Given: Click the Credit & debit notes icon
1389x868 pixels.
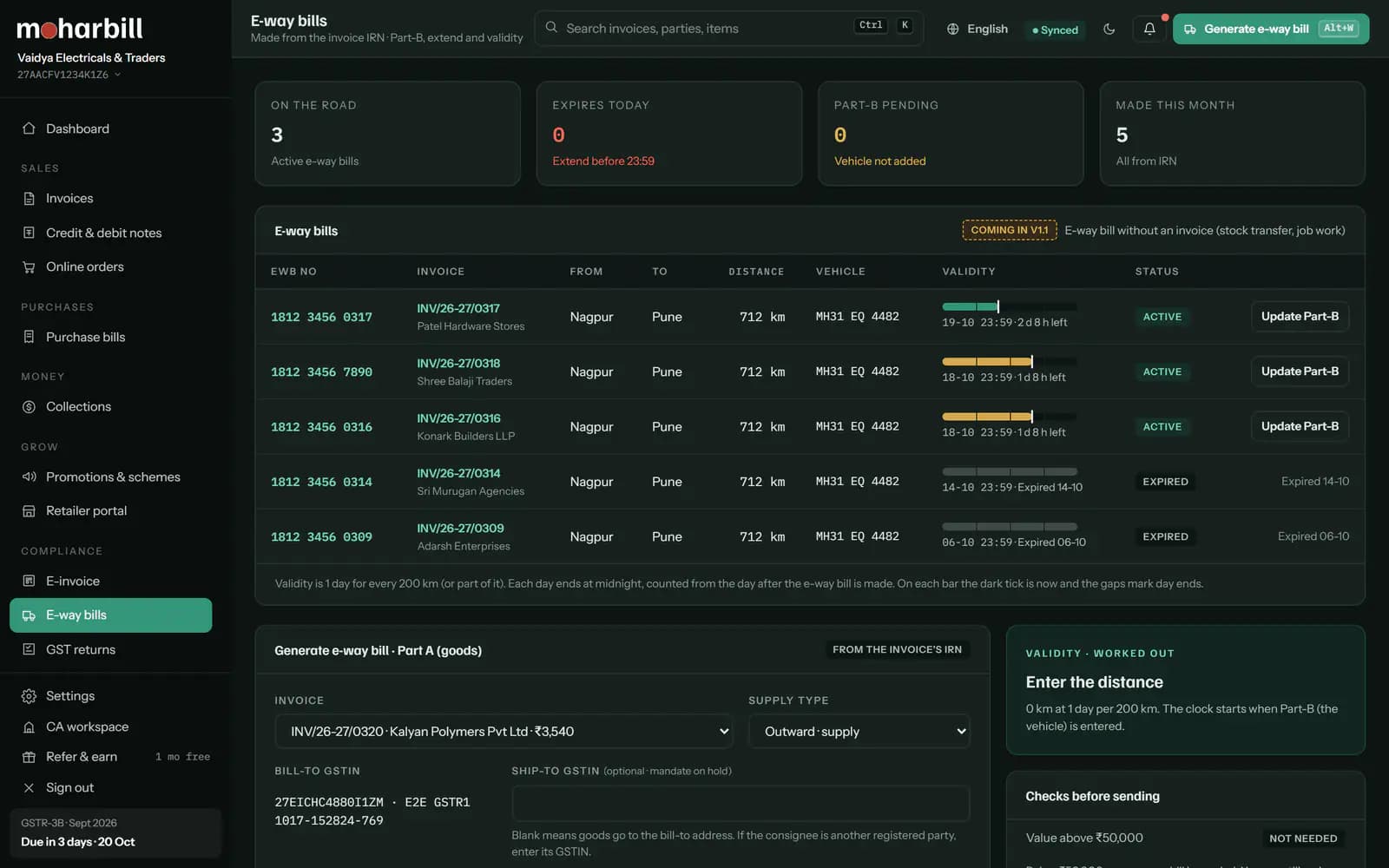Looking at the screenshot, I should coord(29,233).
